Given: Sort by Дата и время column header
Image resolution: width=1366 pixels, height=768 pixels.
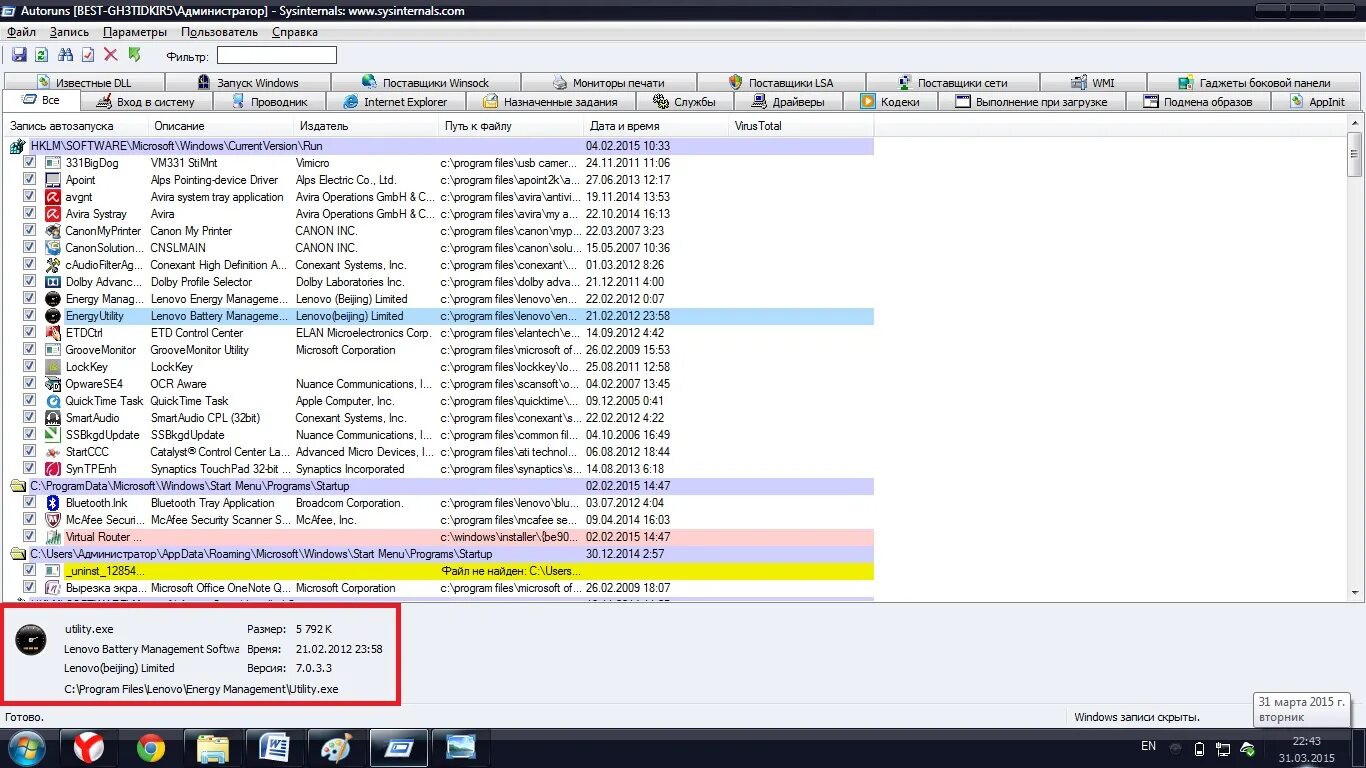Looking at the screenshot, I should (x=656, y=126).
